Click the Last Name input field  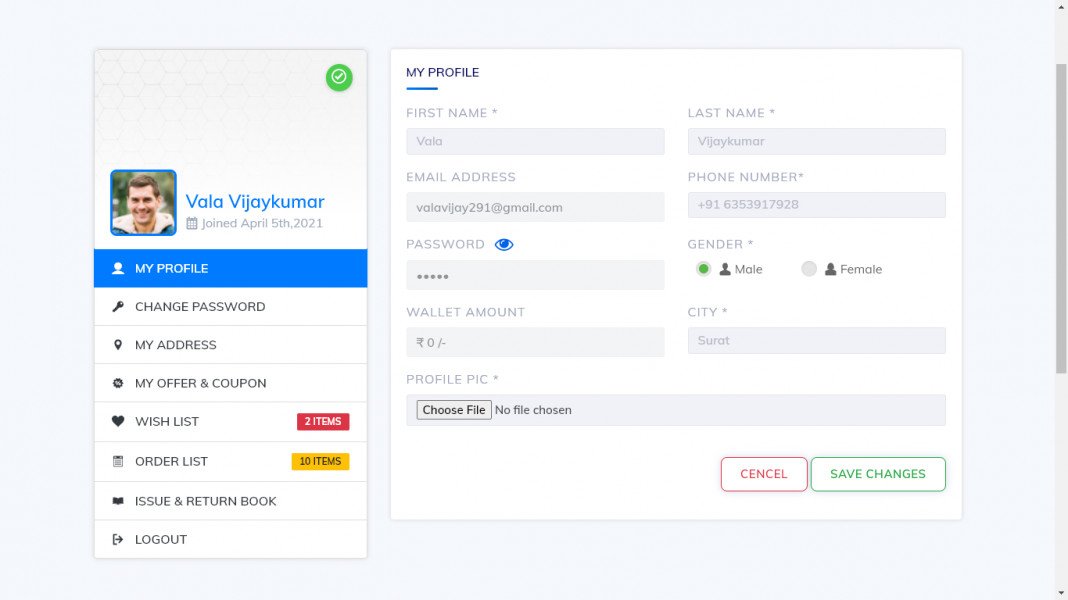tap(817, 141)
